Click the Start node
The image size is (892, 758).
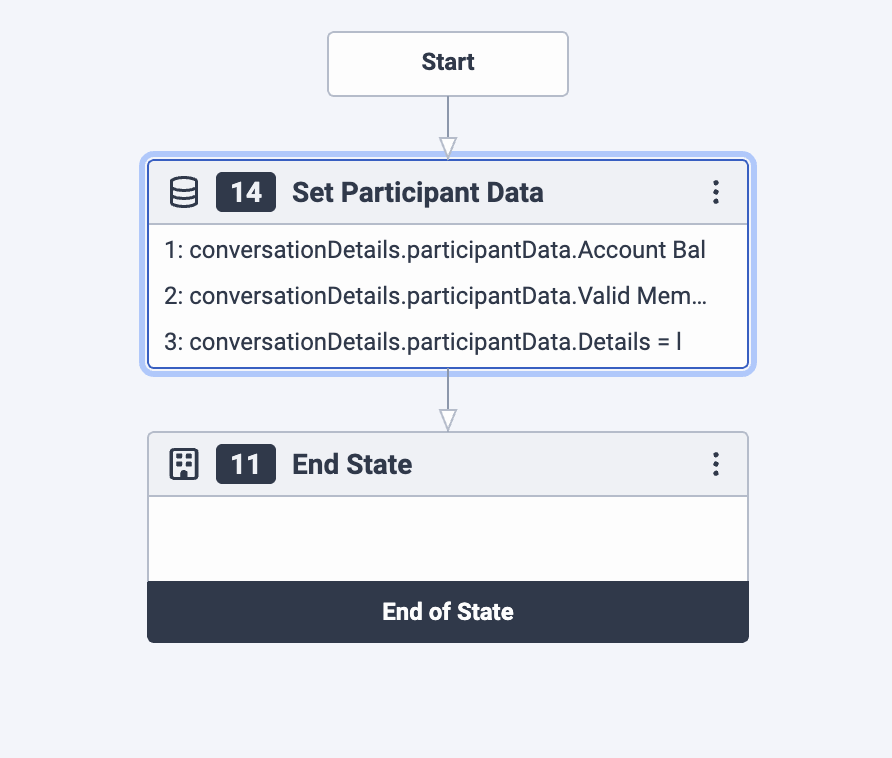coord(448,63)
